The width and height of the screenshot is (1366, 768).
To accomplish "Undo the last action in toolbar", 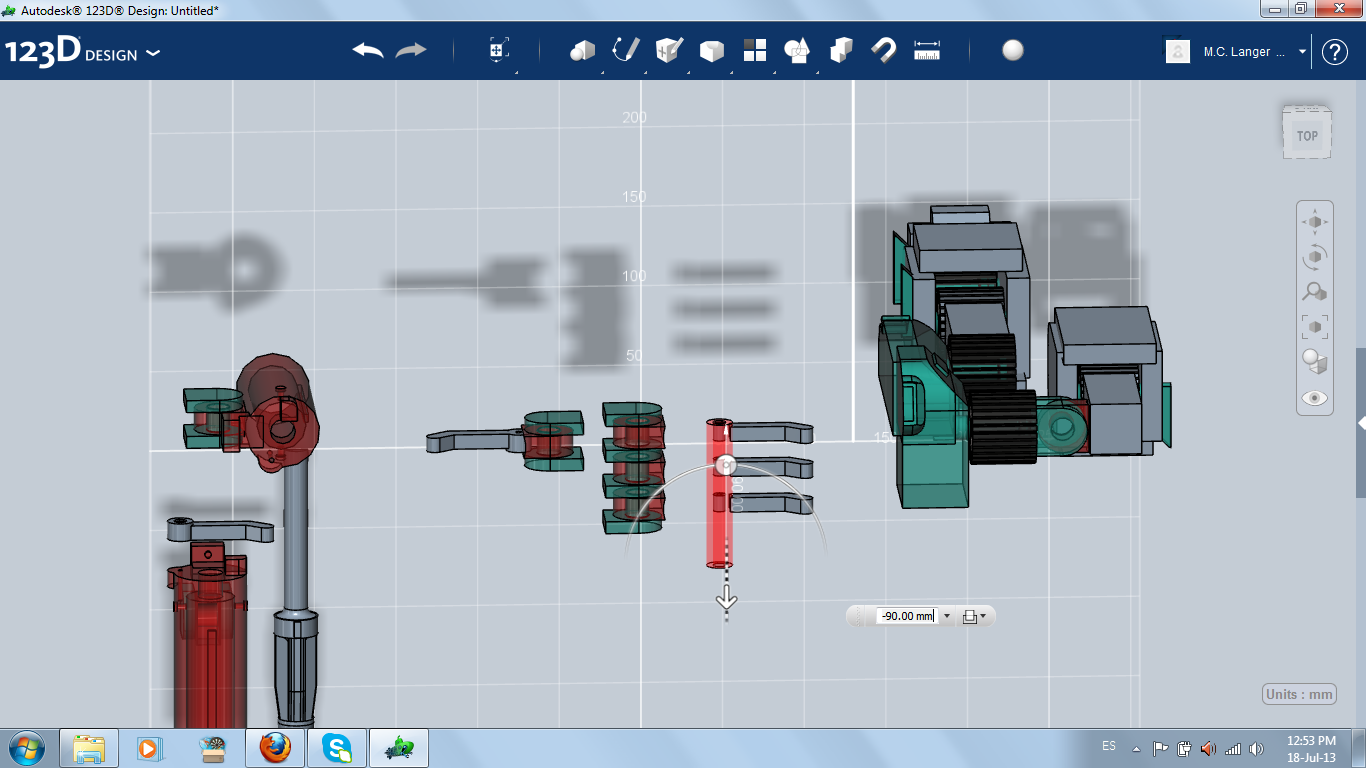I will [x=368, y=50].
